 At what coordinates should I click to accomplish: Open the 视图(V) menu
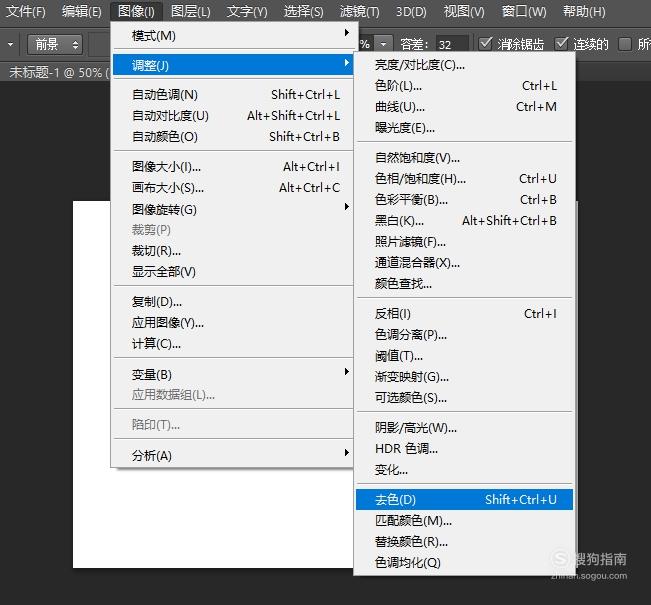pyautogui.click(x=464, y=11)
